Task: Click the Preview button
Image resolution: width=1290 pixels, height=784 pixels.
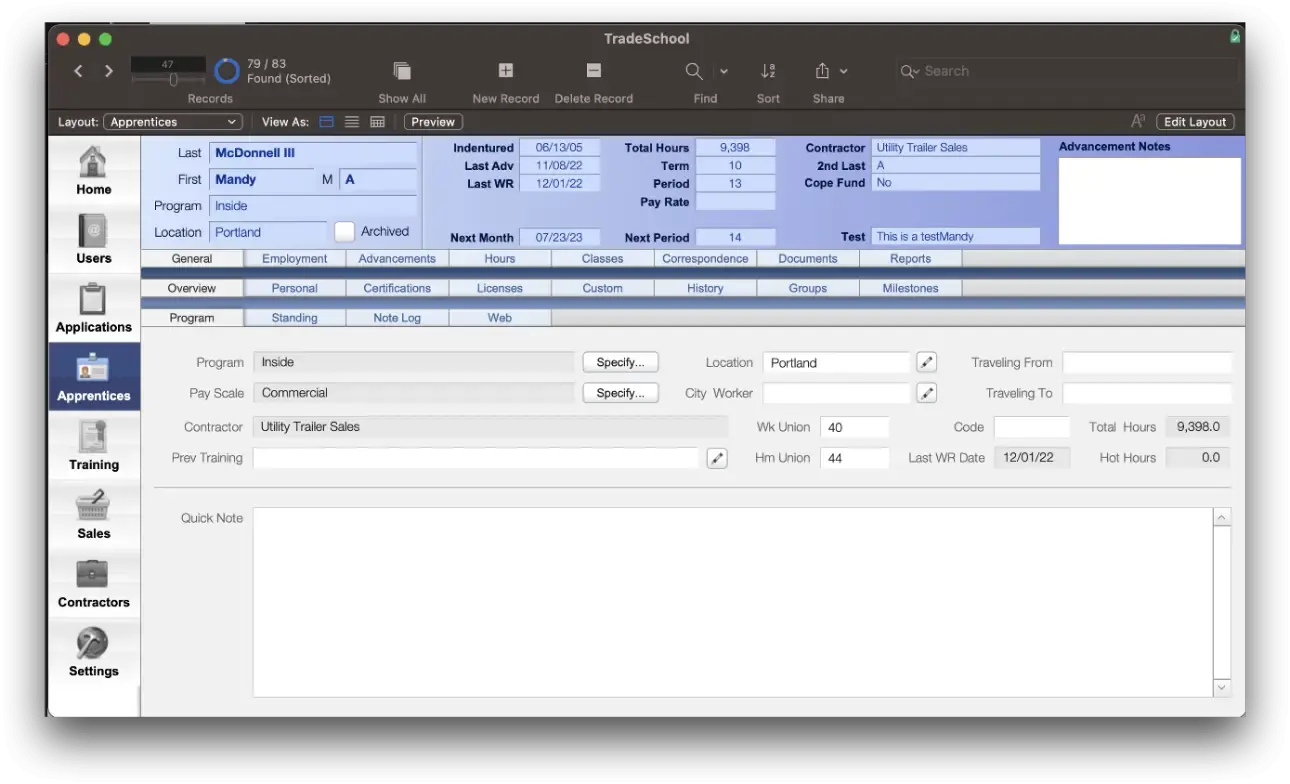Action: [x=432, y=121]
